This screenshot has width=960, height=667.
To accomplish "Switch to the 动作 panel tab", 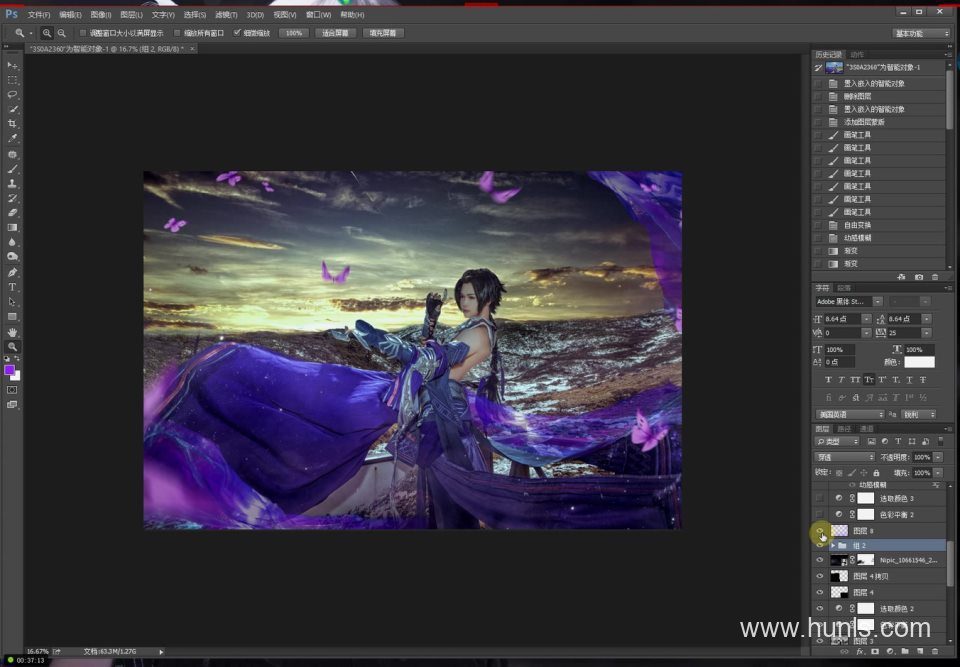I will click(x=857, y=55).
